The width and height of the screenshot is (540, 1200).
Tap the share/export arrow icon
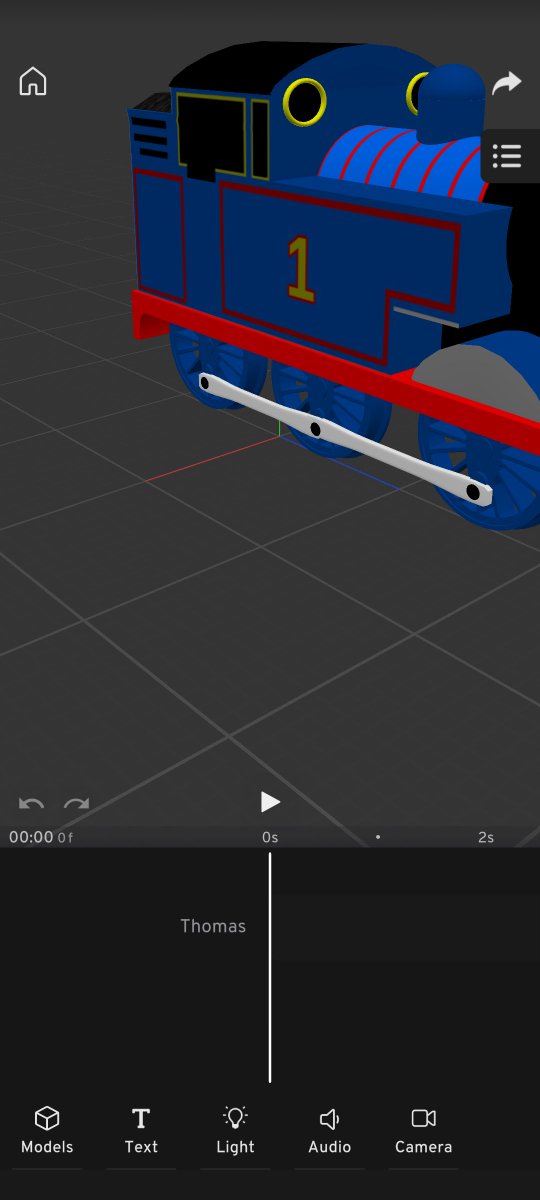507,83
